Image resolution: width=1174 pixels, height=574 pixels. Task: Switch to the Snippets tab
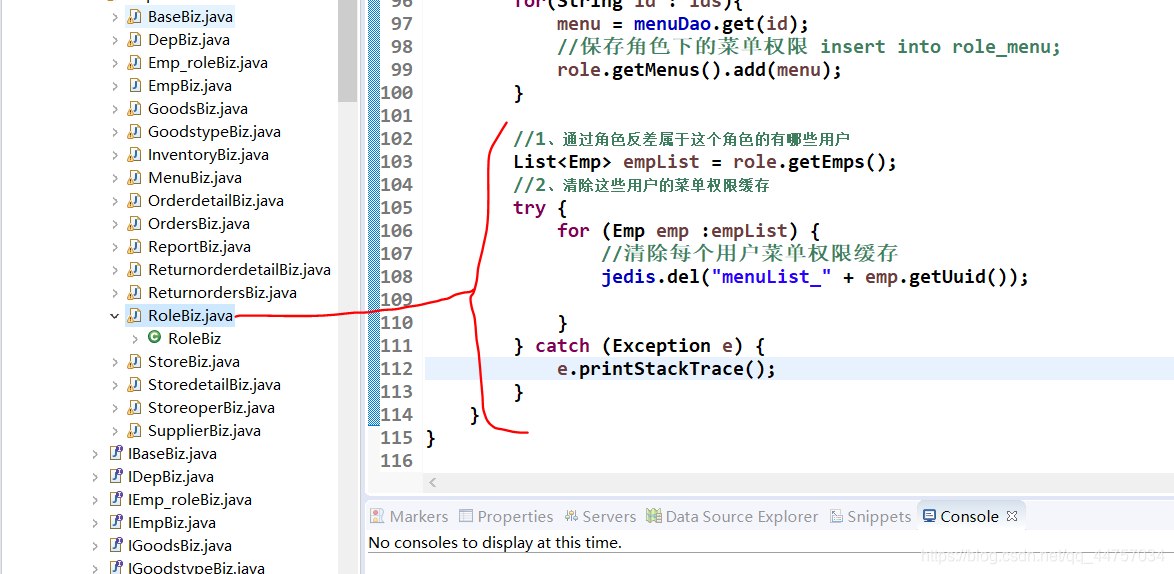coord(871,516)
